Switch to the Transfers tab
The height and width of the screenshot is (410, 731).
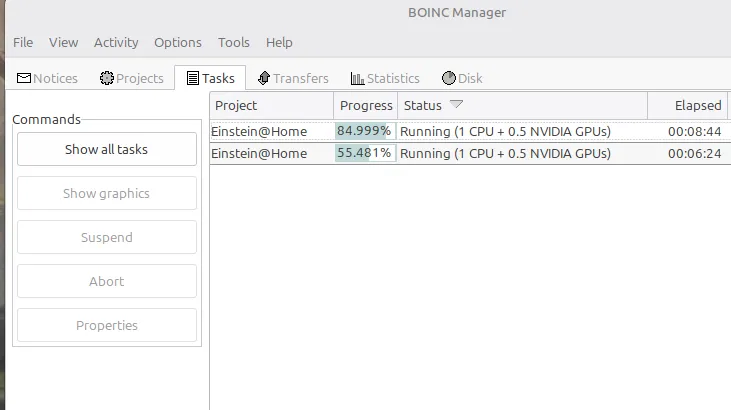pos(293,78)
